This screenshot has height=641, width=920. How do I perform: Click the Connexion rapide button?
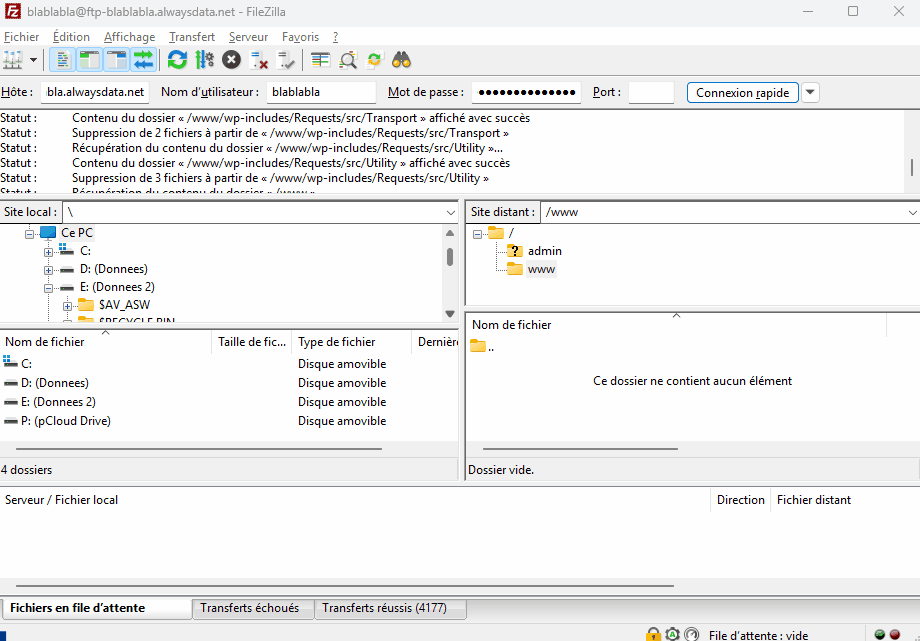(x=743, y=93)
